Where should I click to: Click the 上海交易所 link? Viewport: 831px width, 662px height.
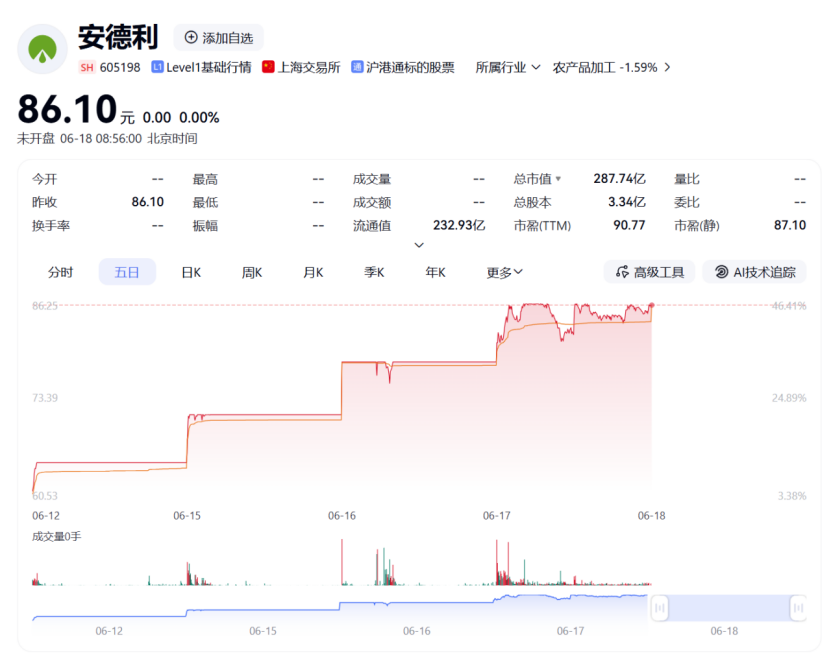(309, 67)
